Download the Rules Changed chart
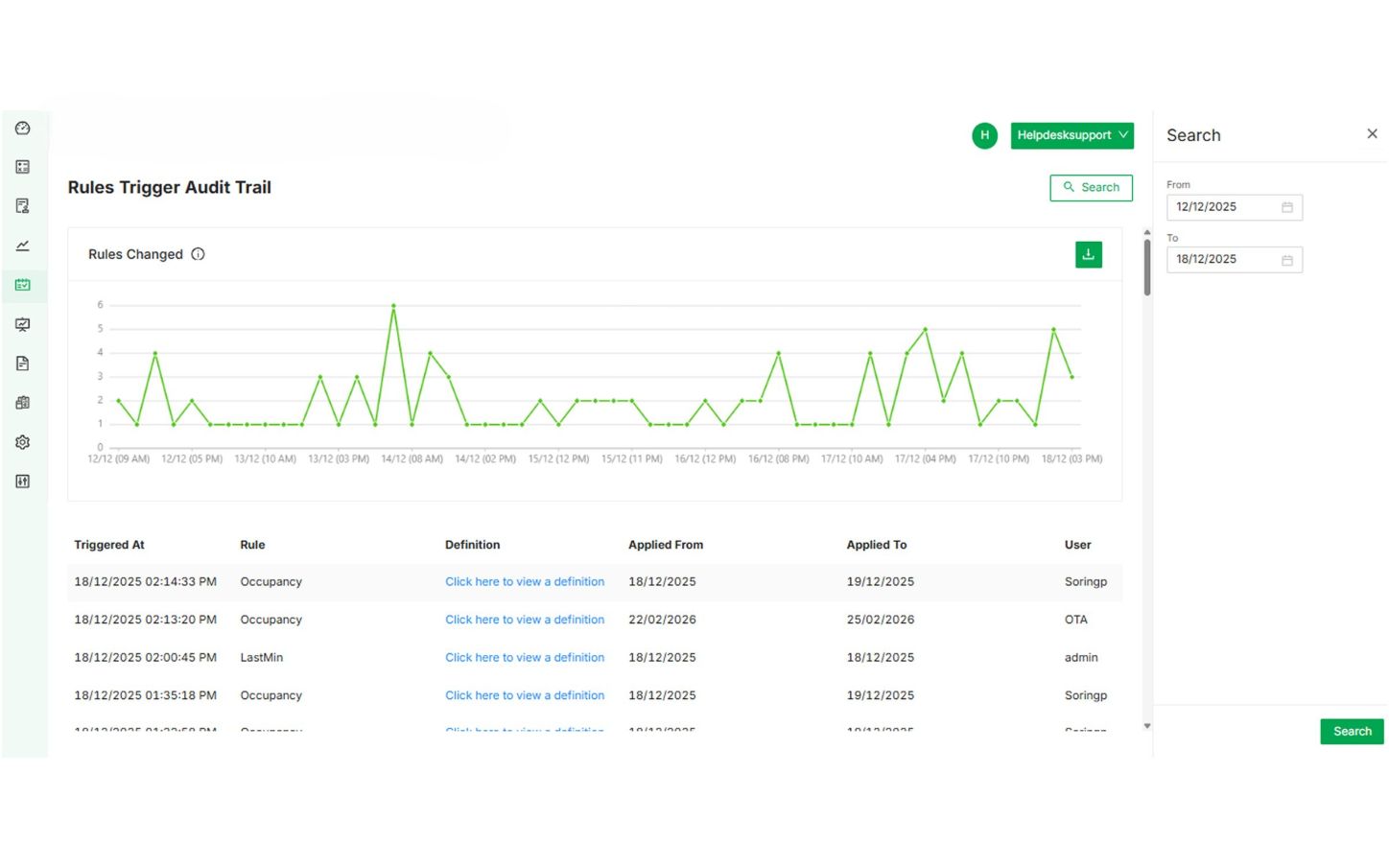The height and width of the screenshot is (868, 1389). (1088, 254)
